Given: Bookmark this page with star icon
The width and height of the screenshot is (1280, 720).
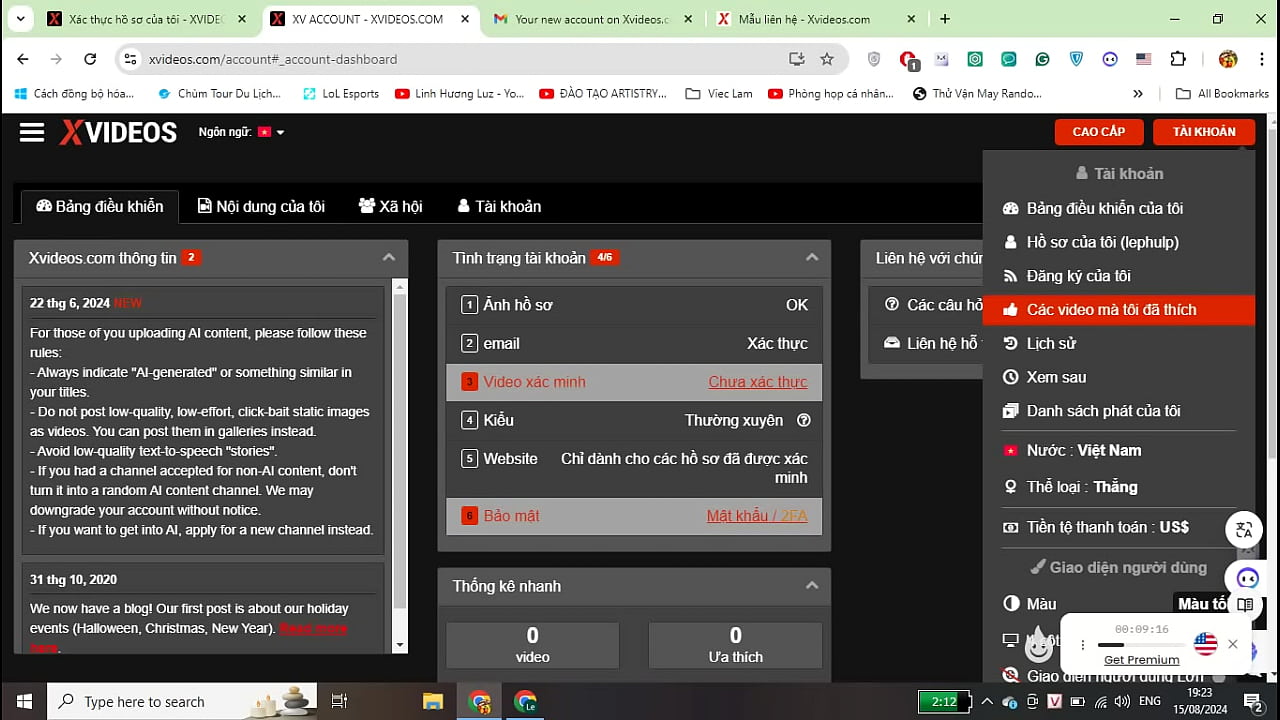Looking at the screenshot, I should pyautogui.click(x=827, y=59).
